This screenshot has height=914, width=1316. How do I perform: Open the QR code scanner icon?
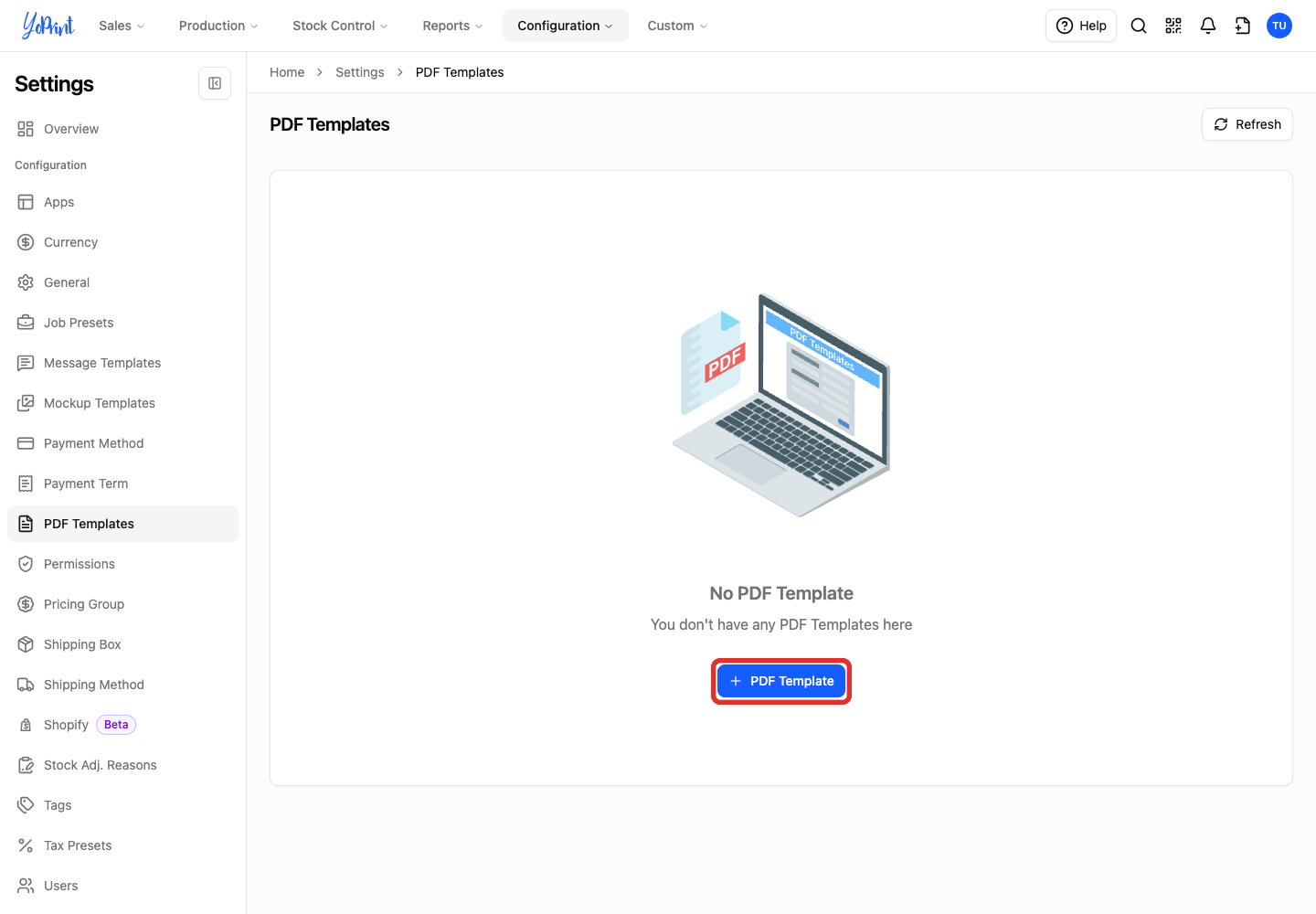[x=1173, y=26]
